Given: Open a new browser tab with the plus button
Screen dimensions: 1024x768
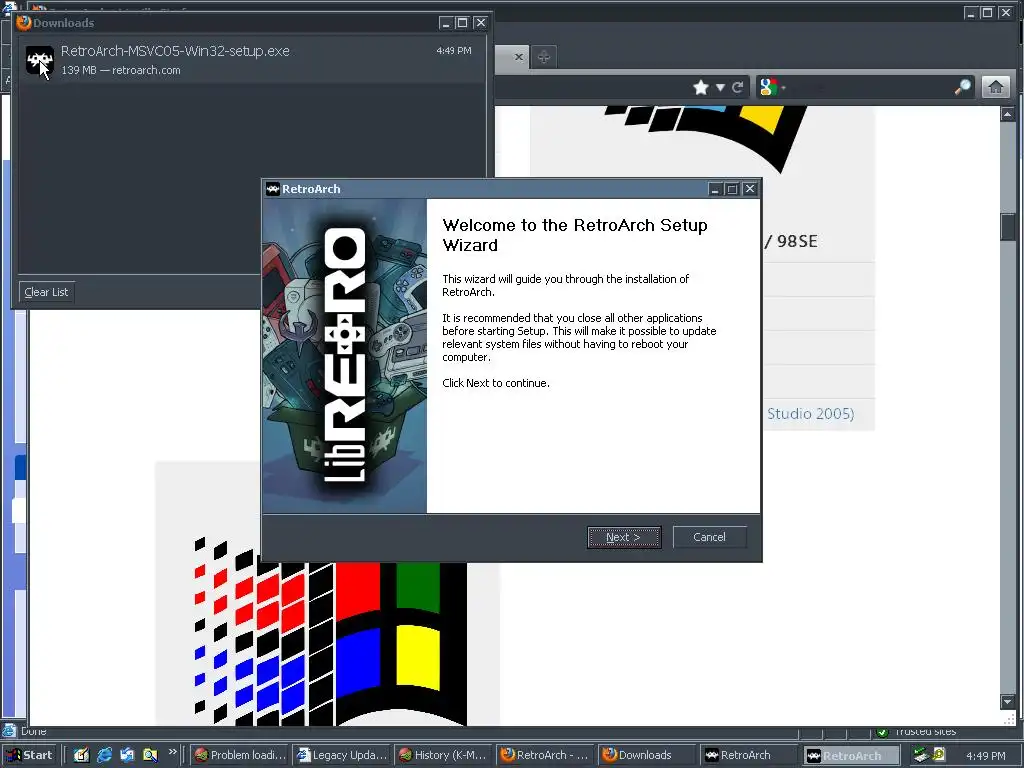Looking at the screenshot, I should point(543,57).
